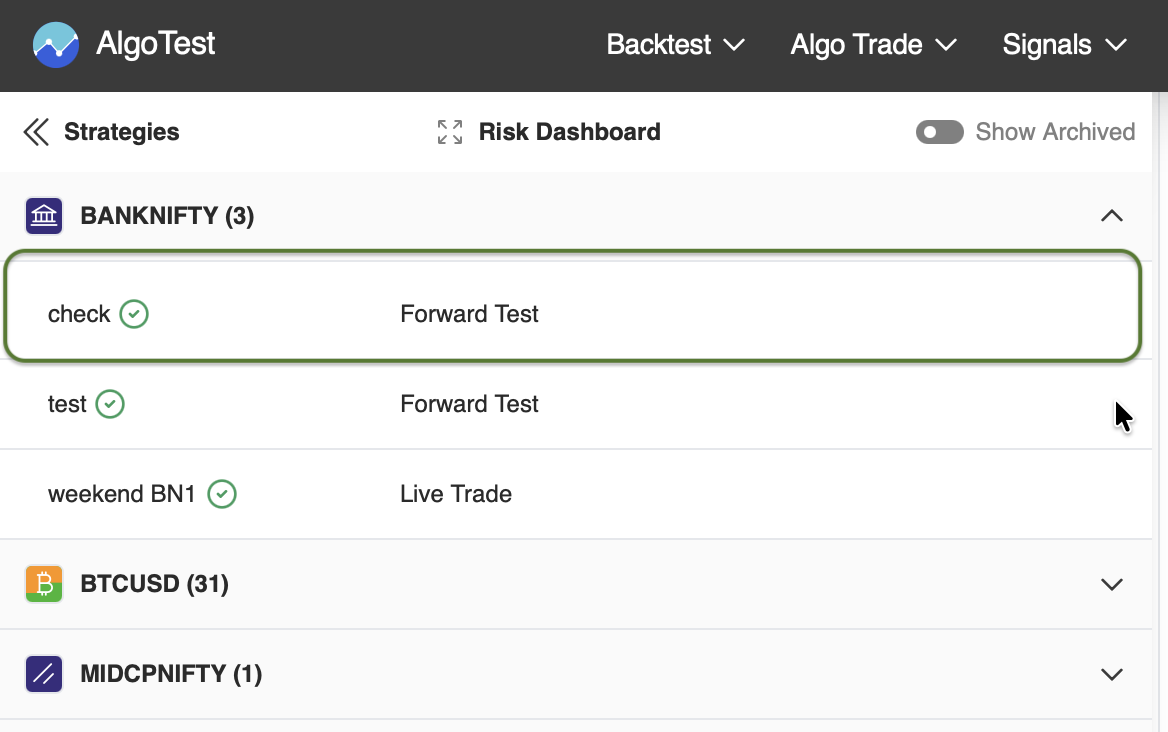Click green check icon beside weekend BN1

222,494
